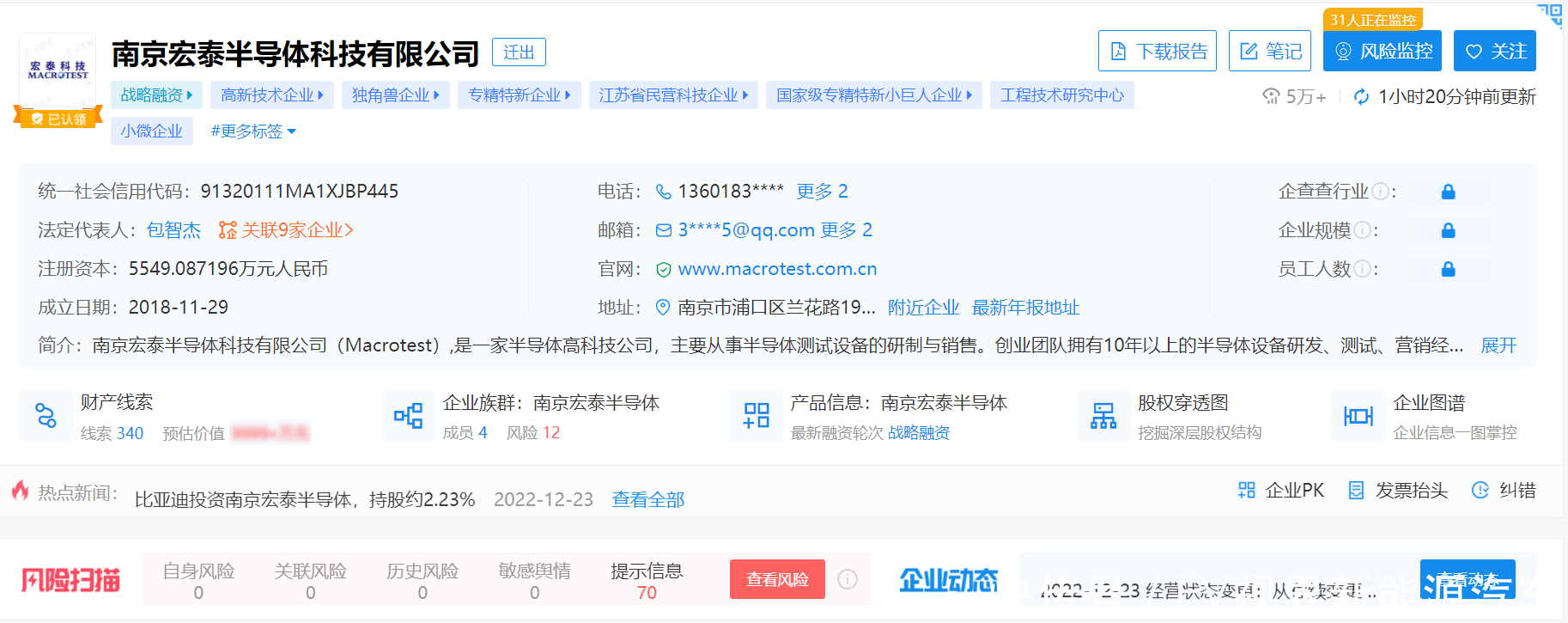
Task: Expand the 江苏省民营科技企业 tag
Action: click(x=673, y=95)
